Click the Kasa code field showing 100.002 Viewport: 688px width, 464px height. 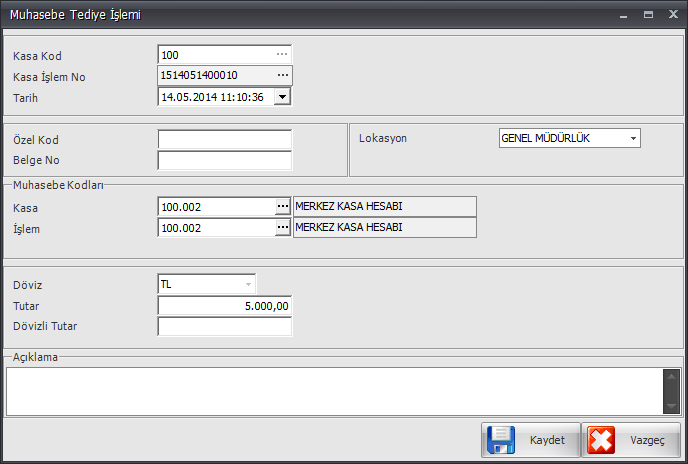(x=216, y=206)
